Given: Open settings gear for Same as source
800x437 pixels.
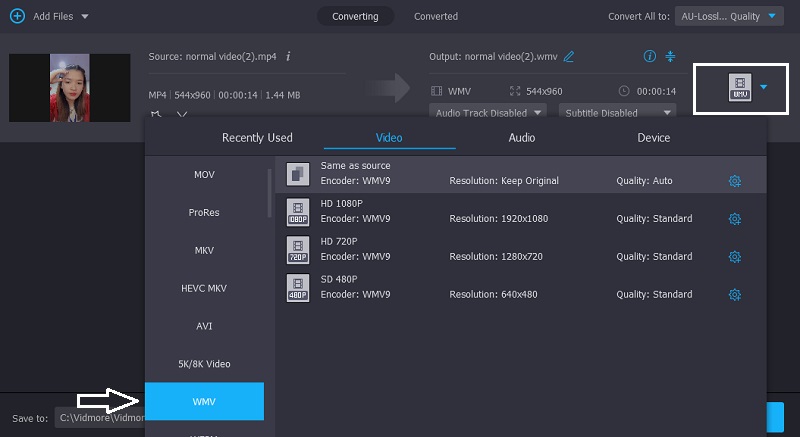Looking at the screenshot, I should point(735,181).
